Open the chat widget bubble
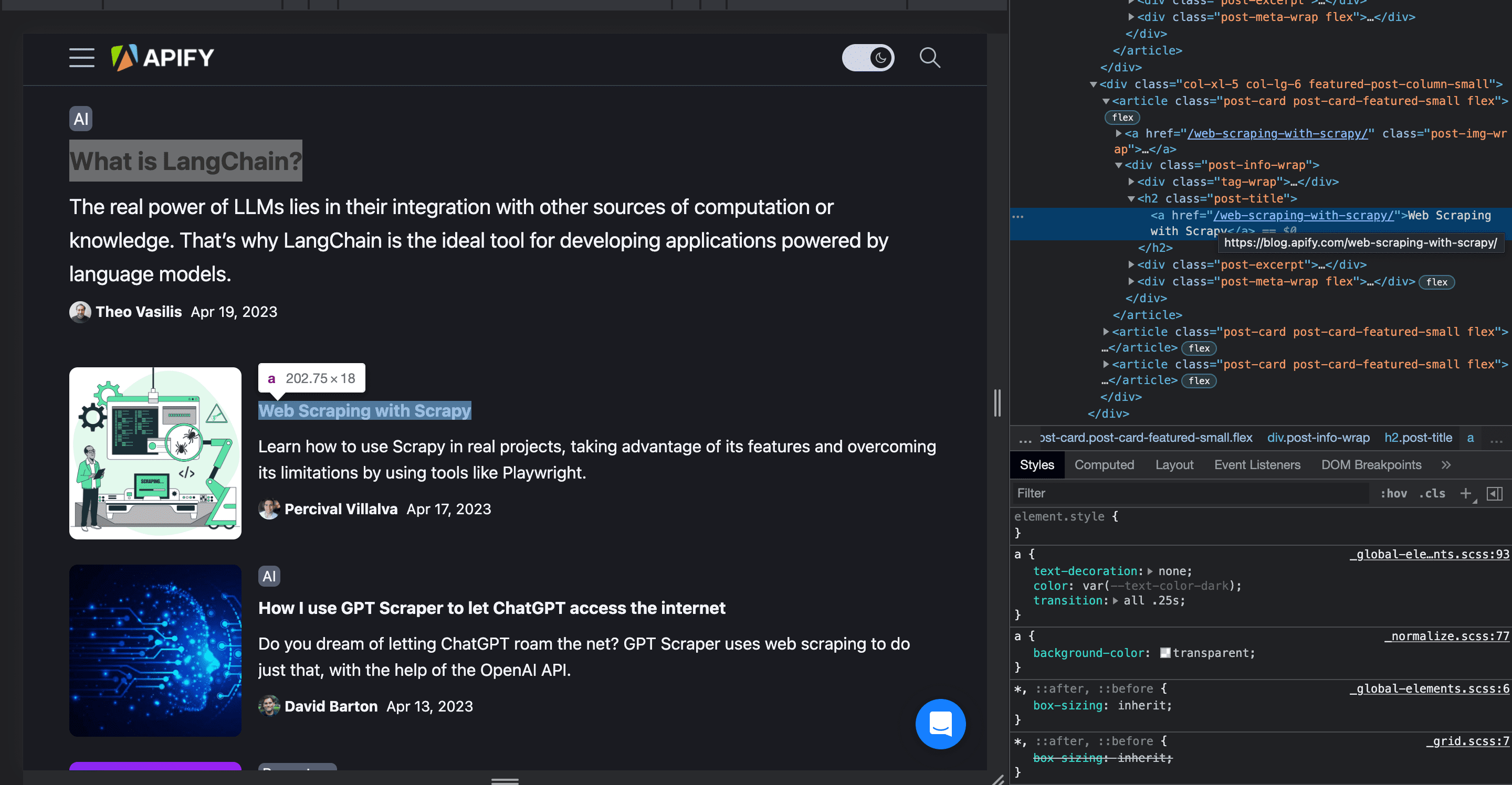 (940, 724)
